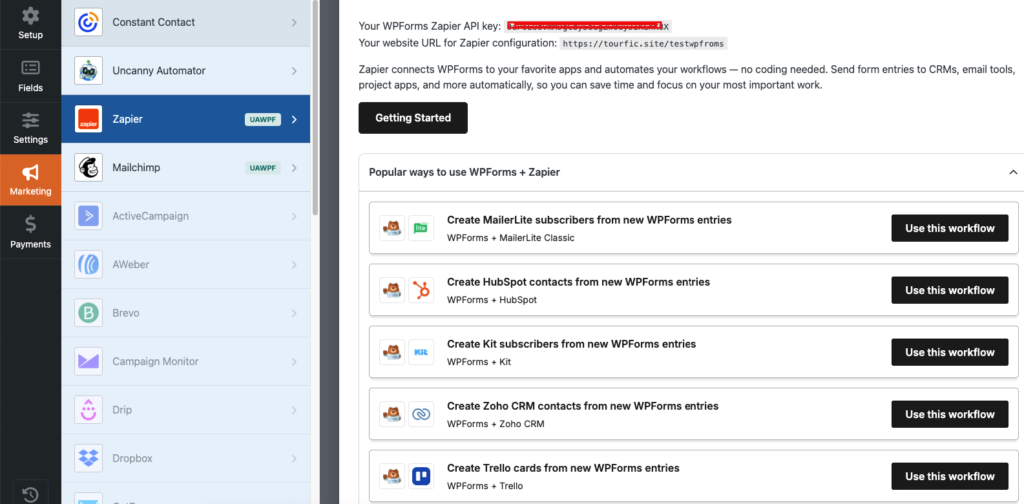Open the Setup tab in sidebar
The width and height of the screenshot is (1024, 504).
coord(30,24)
